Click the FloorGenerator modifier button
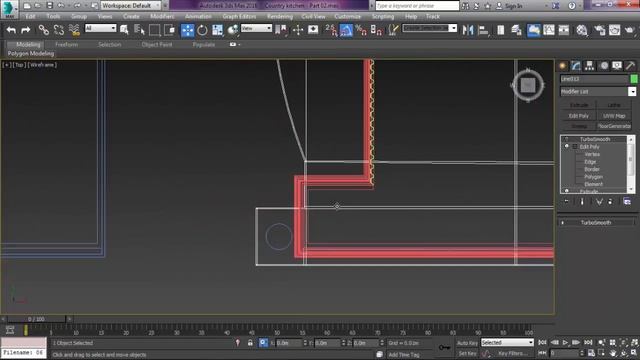The height and width of the screenshot is (360, 640). pos(614,126)
